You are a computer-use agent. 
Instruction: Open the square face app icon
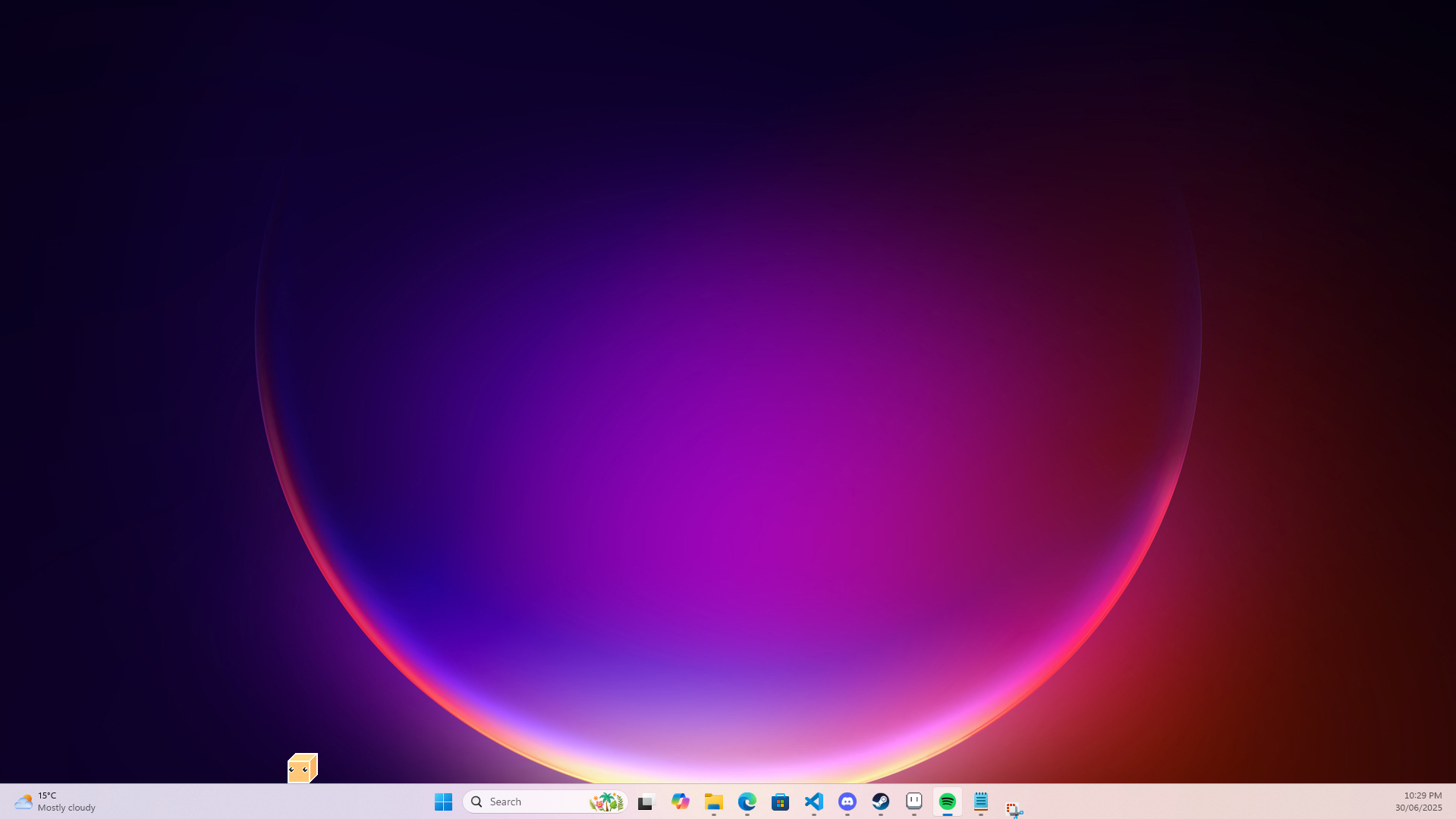(x=914, y=802)
